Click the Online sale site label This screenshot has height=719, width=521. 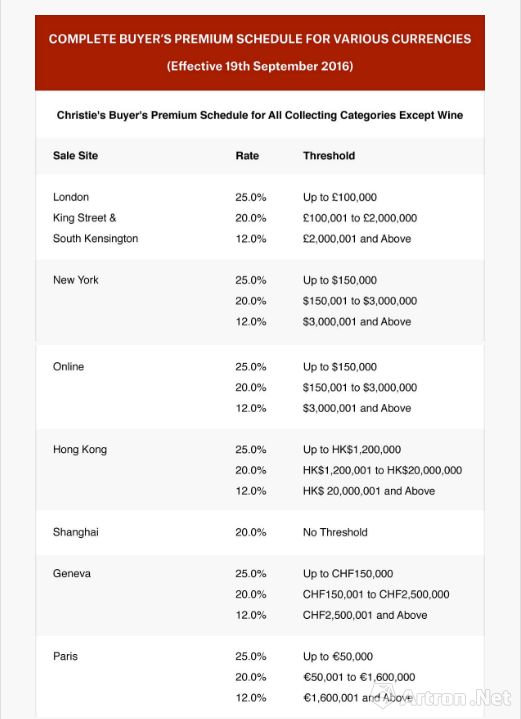[68, 366]
